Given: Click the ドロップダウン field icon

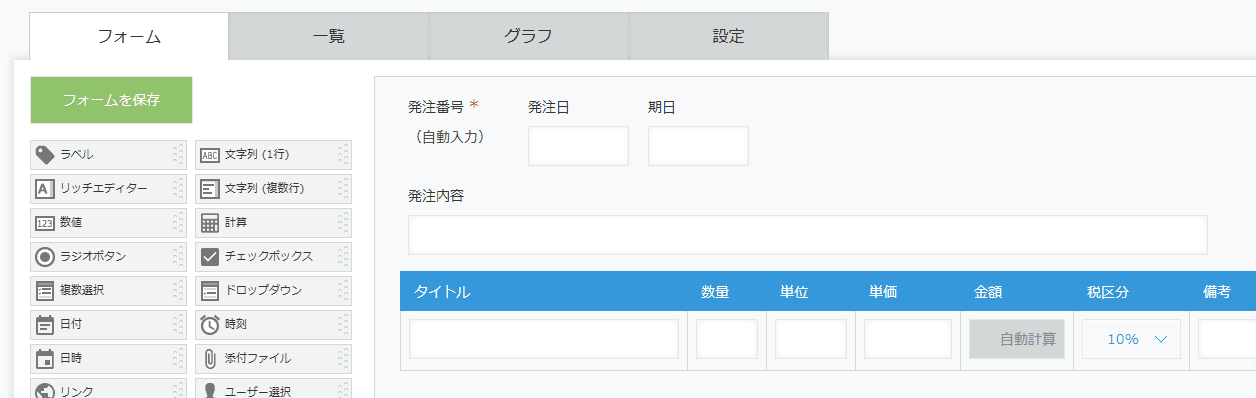Looking at the screenshot, I should [x=210, y=291].
